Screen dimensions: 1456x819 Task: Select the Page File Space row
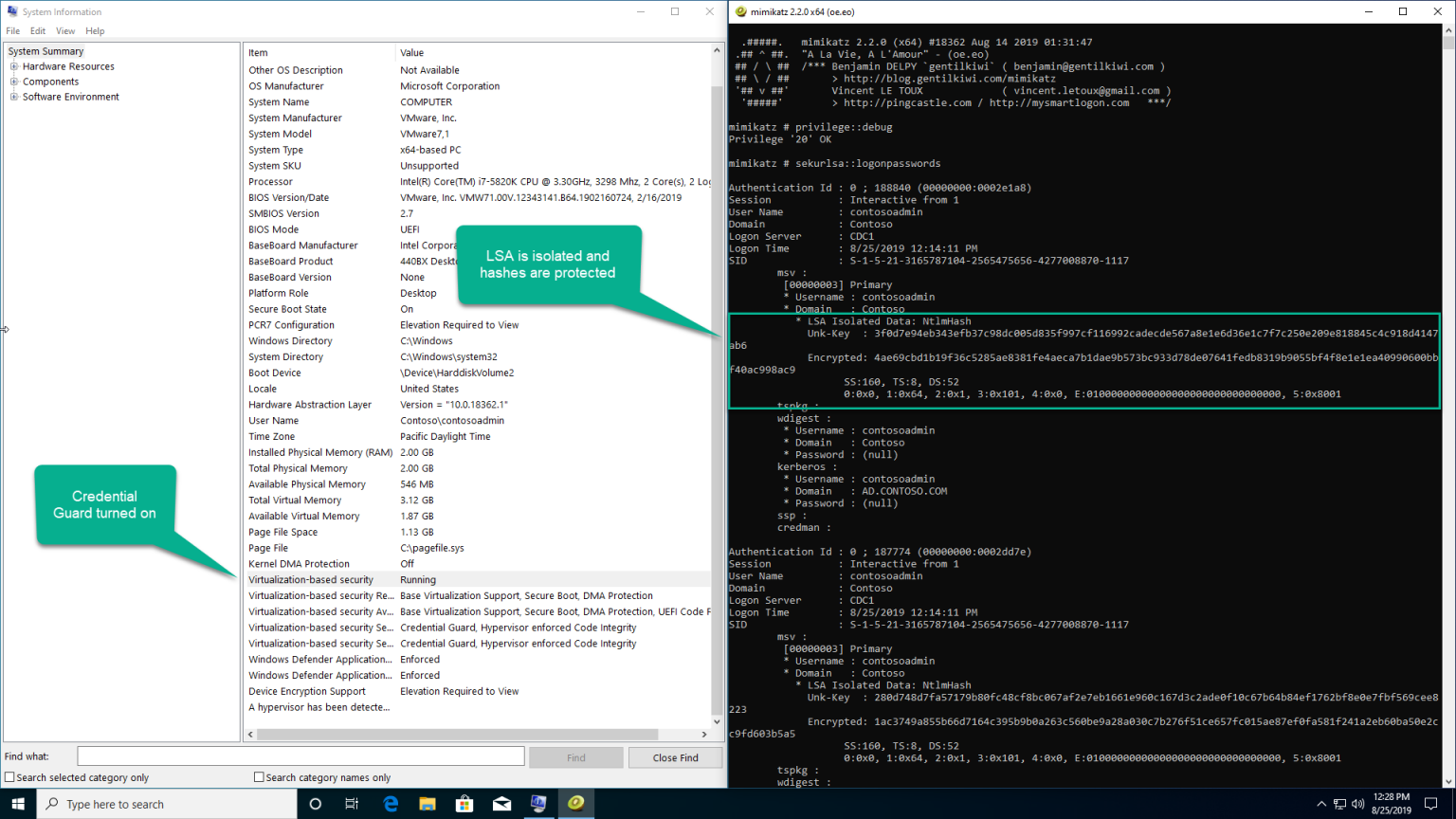click(x=478, y=533)
